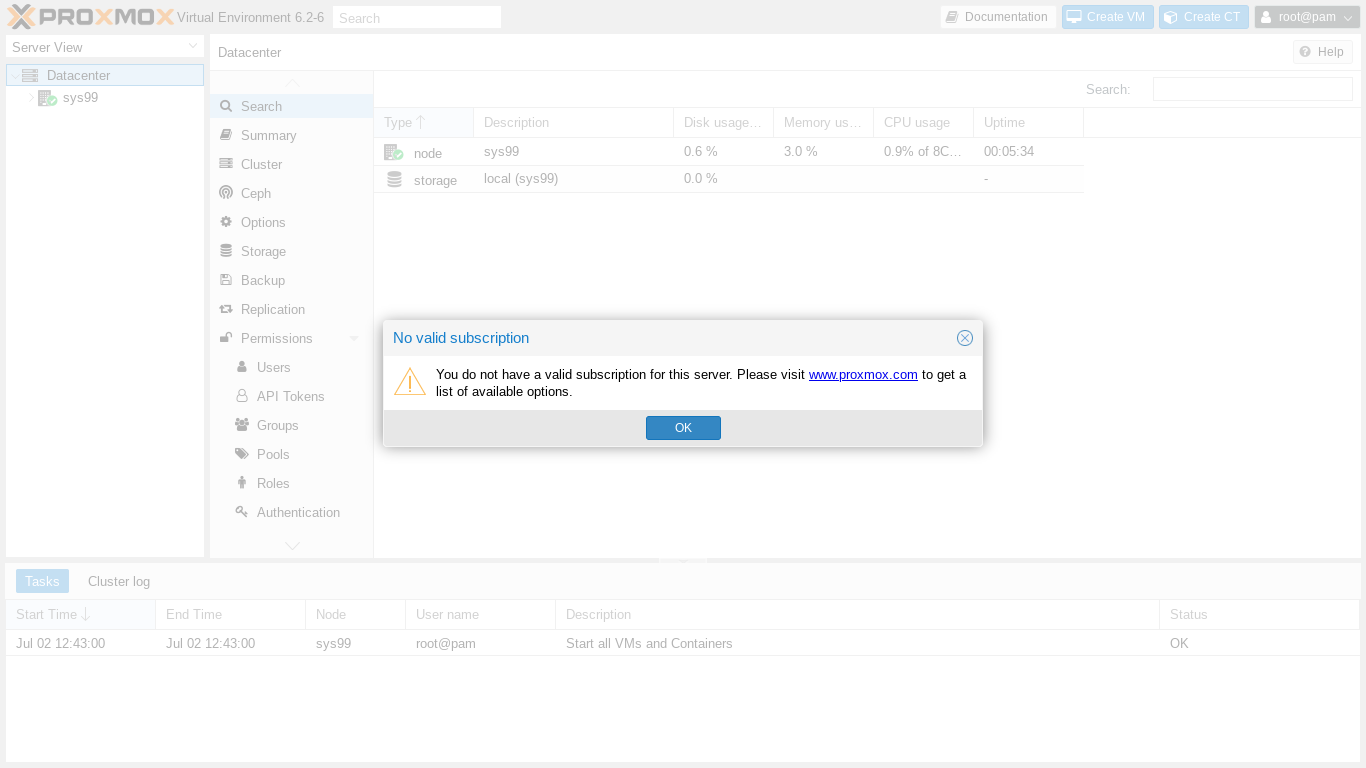Click the Ceph icon in sidebar

(x=226, y=193)
